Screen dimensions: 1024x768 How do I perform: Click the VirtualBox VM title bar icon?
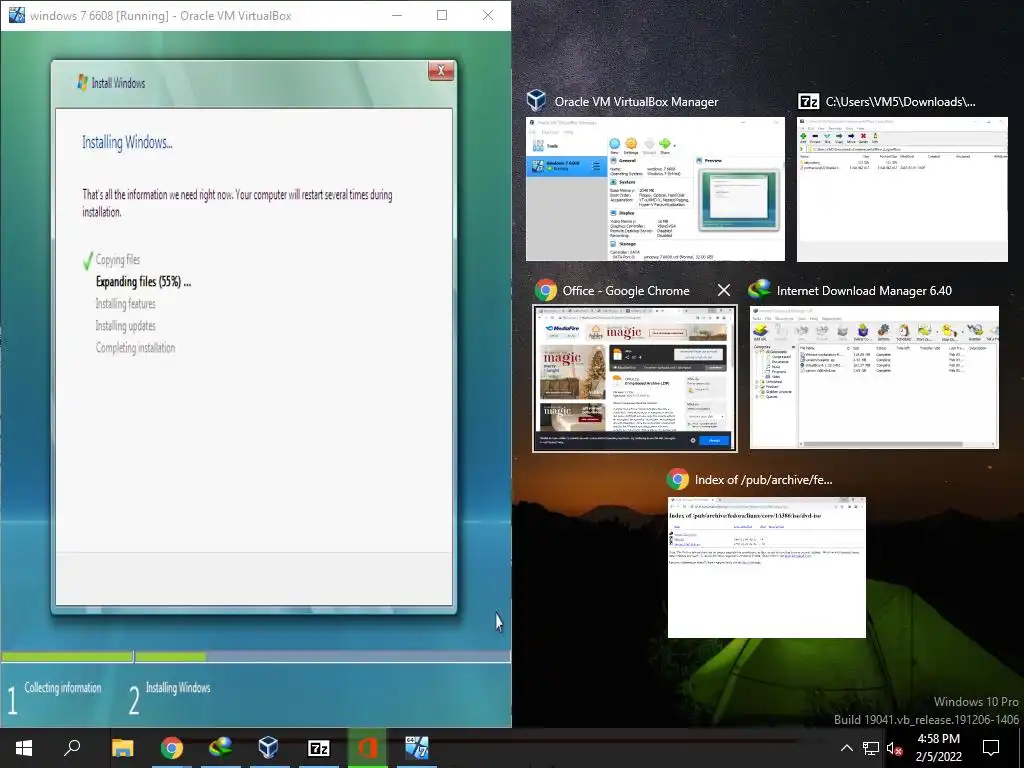pyautogui.click(x=16, y=15)
